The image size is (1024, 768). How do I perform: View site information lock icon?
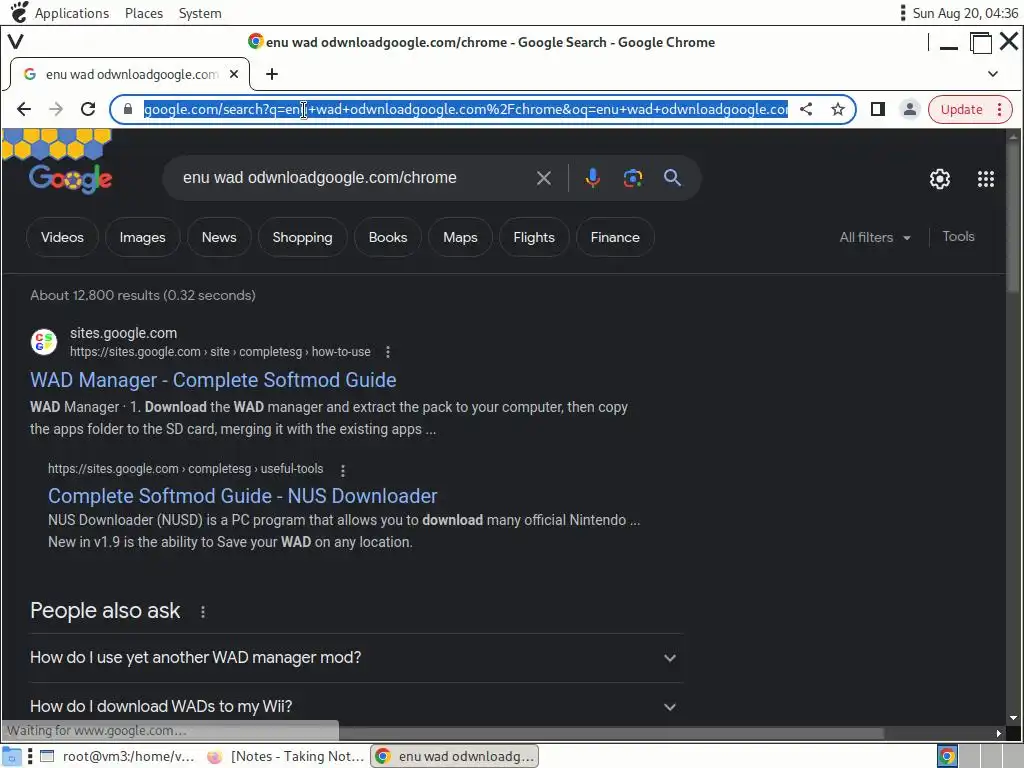(128, 109)
